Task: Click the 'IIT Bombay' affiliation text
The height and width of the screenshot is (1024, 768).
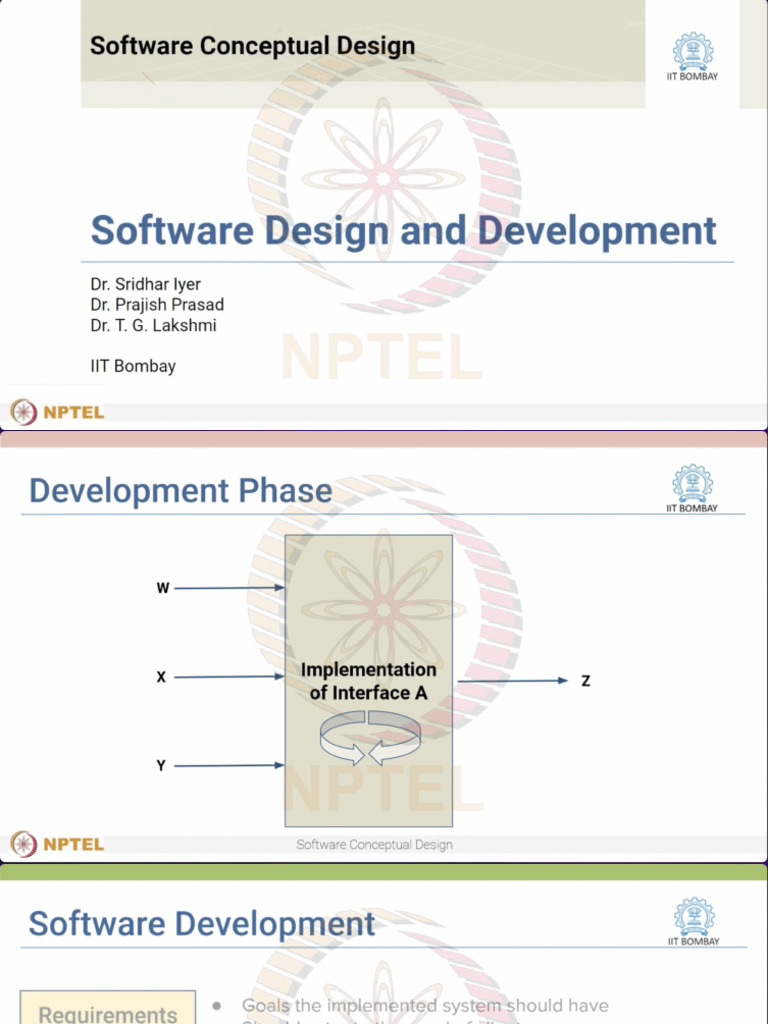Action: (133, 366)
